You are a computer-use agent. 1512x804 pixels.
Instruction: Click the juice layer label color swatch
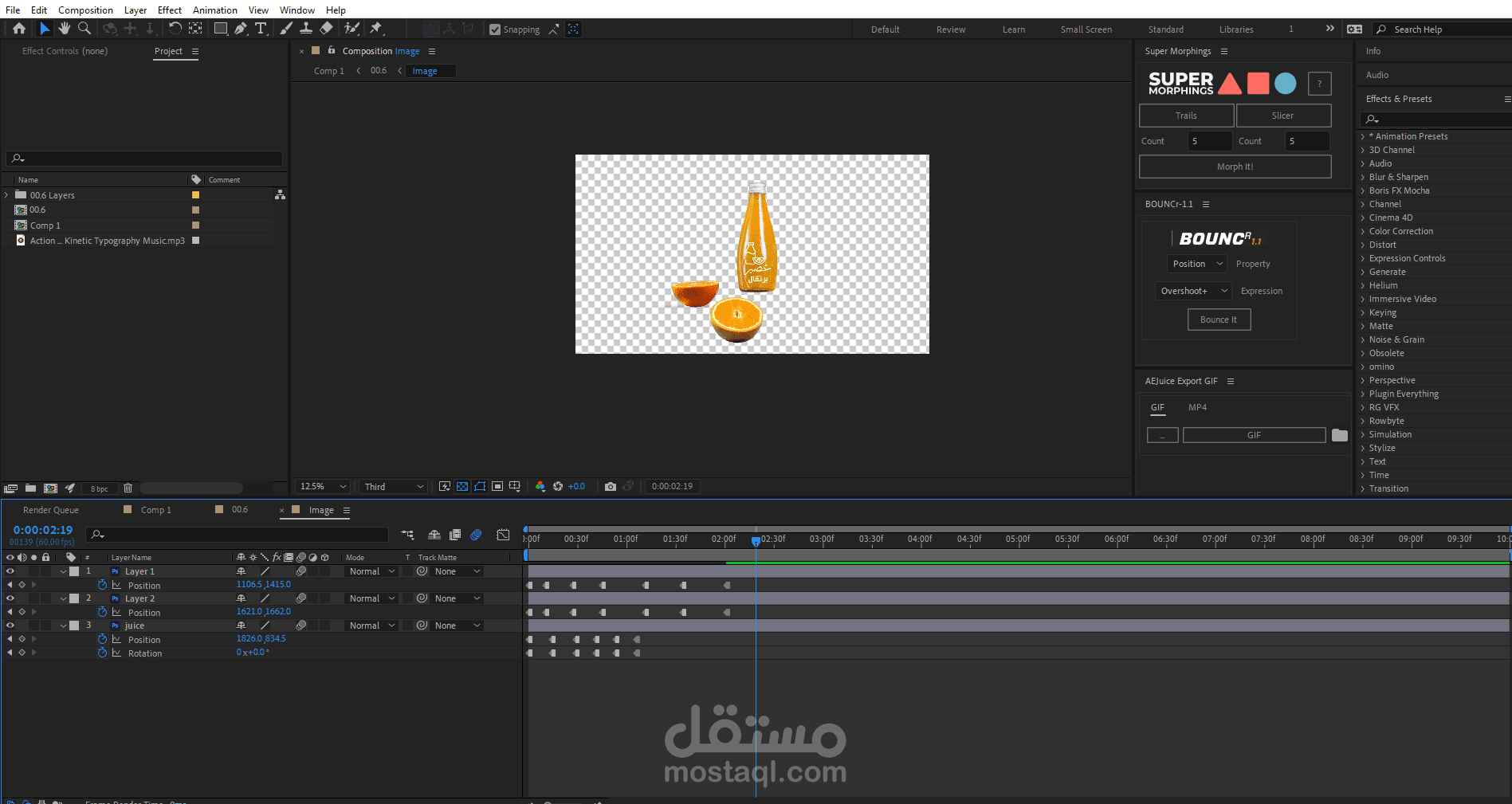pos(74,626)
